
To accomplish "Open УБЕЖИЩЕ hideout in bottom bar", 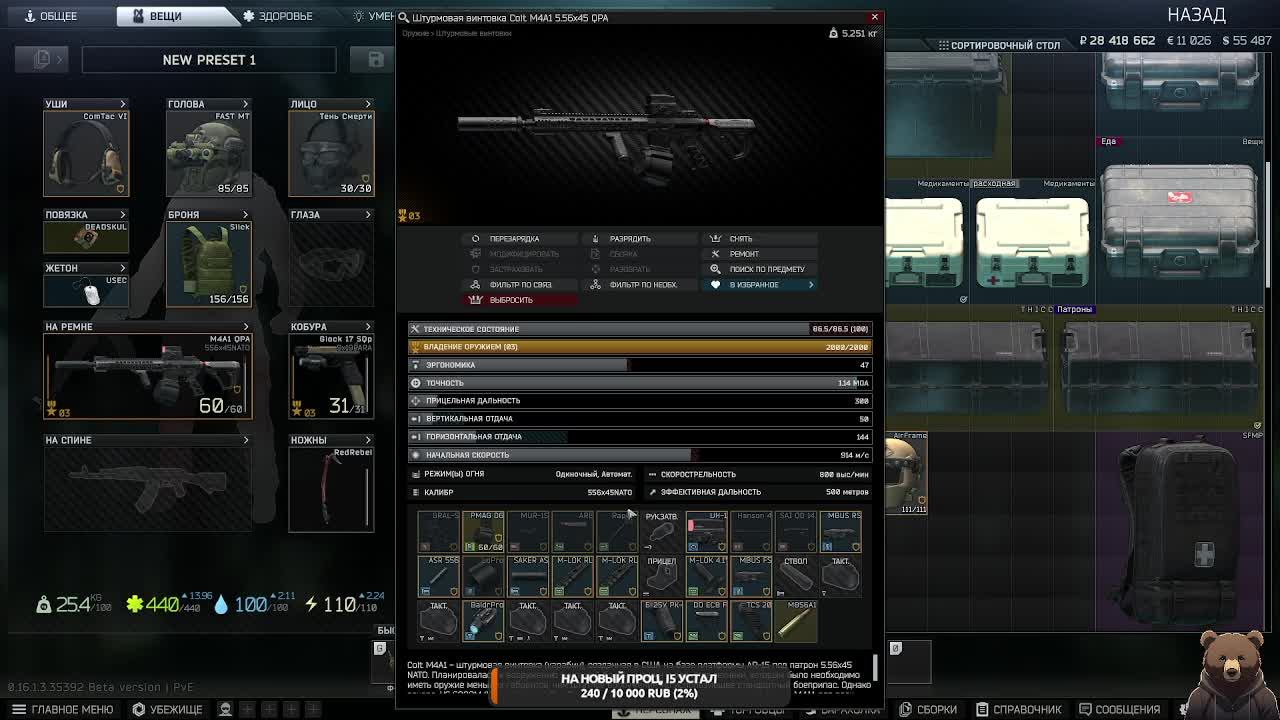I will (170, 709).
